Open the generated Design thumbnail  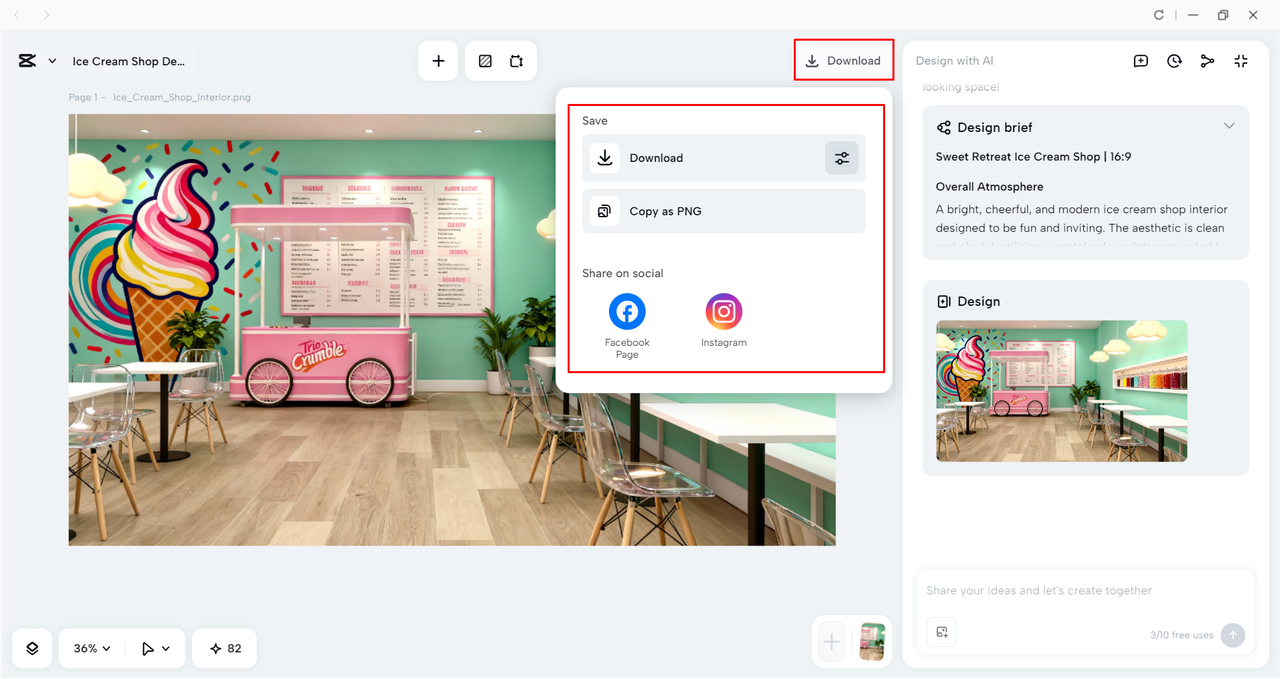[x=1062, y=391]
